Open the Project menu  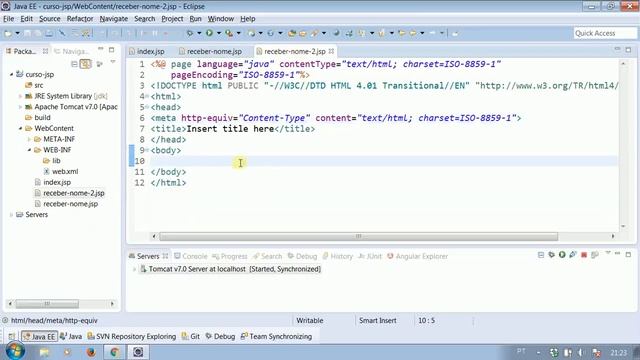[172, 19]
